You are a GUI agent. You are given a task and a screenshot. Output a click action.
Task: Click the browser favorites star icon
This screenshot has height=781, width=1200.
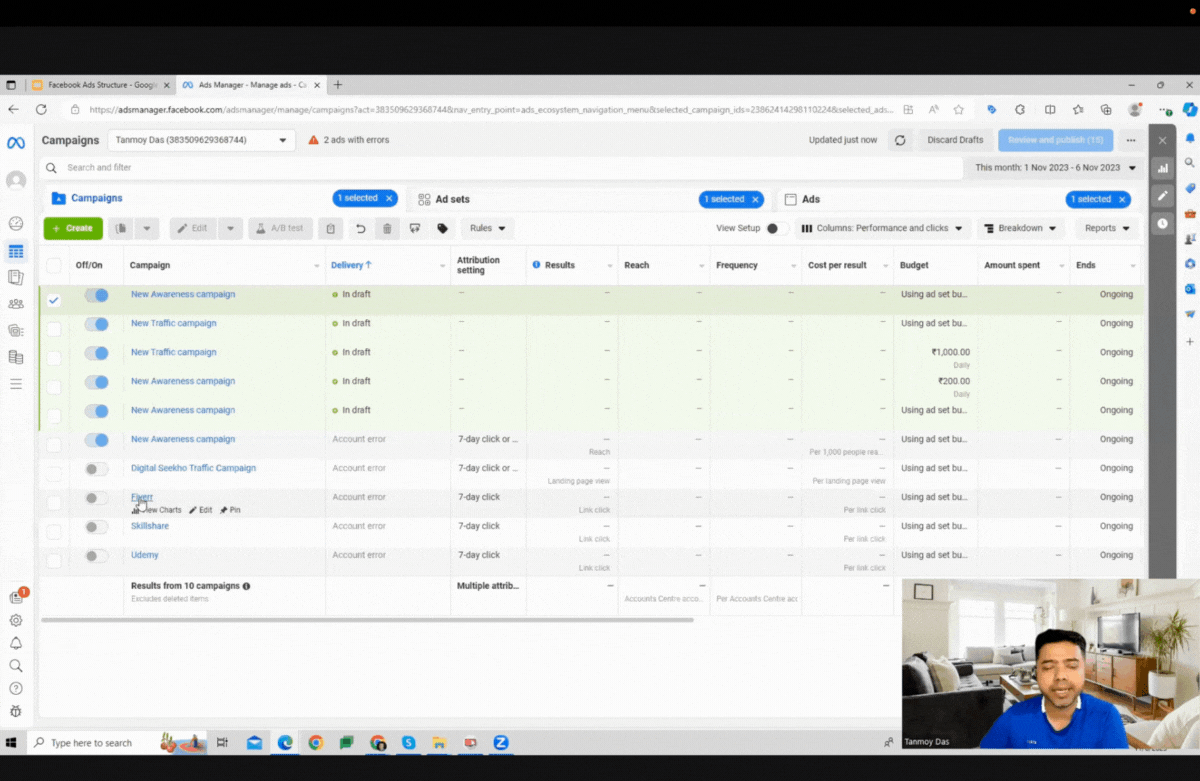(x=958, y=110)
